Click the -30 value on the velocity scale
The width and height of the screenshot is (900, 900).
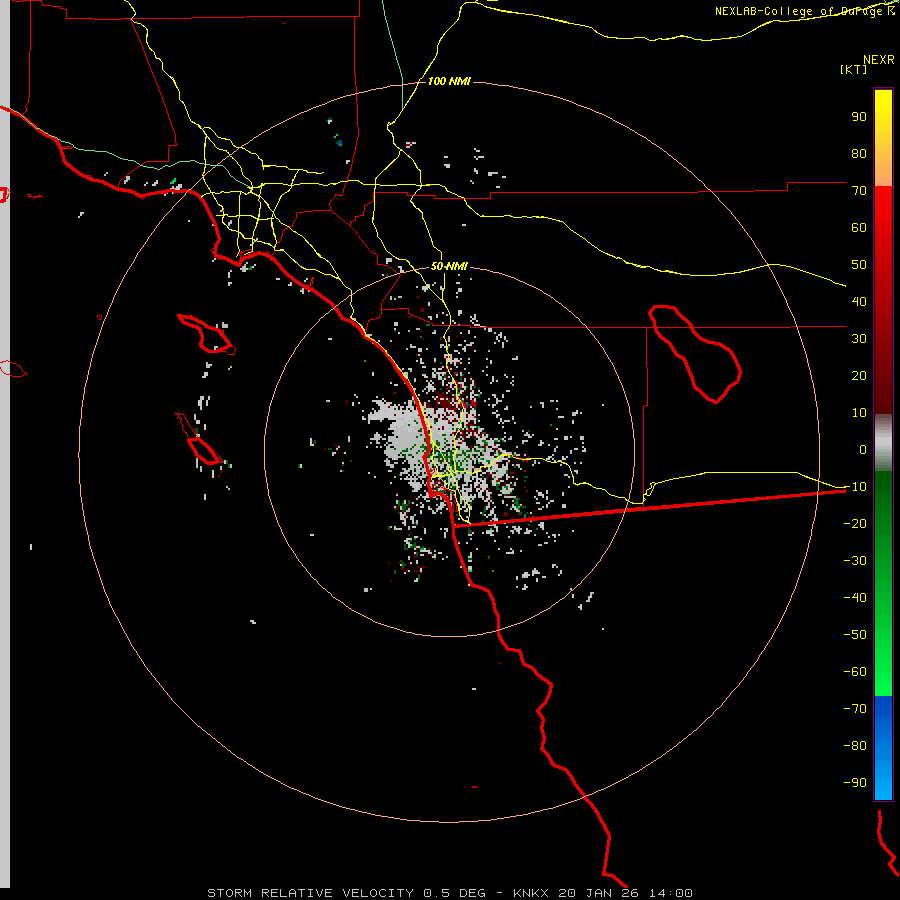pyautogui.click(x=855, y=561)
